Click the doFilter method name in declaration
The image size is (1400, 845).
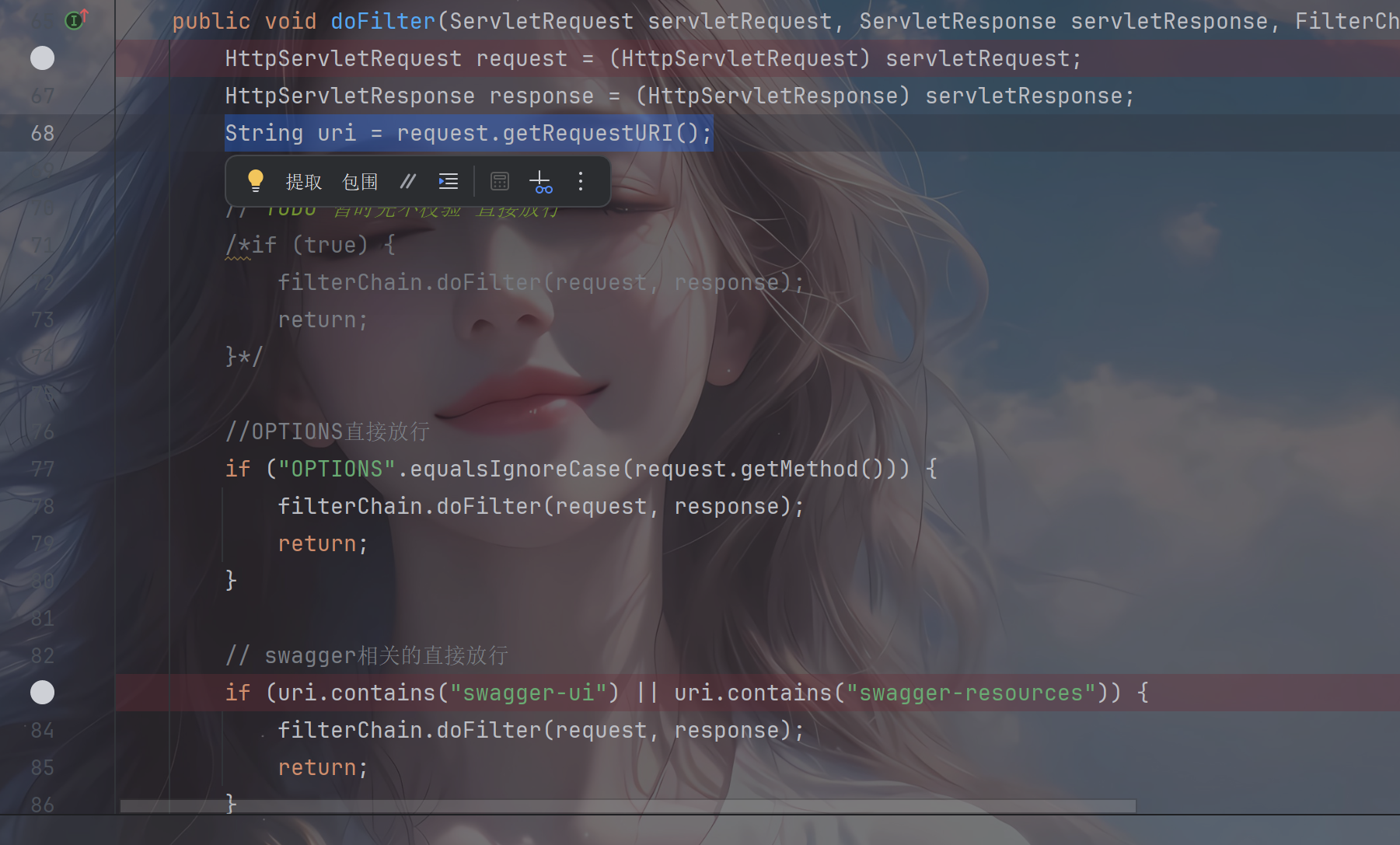tap(383, 21)
